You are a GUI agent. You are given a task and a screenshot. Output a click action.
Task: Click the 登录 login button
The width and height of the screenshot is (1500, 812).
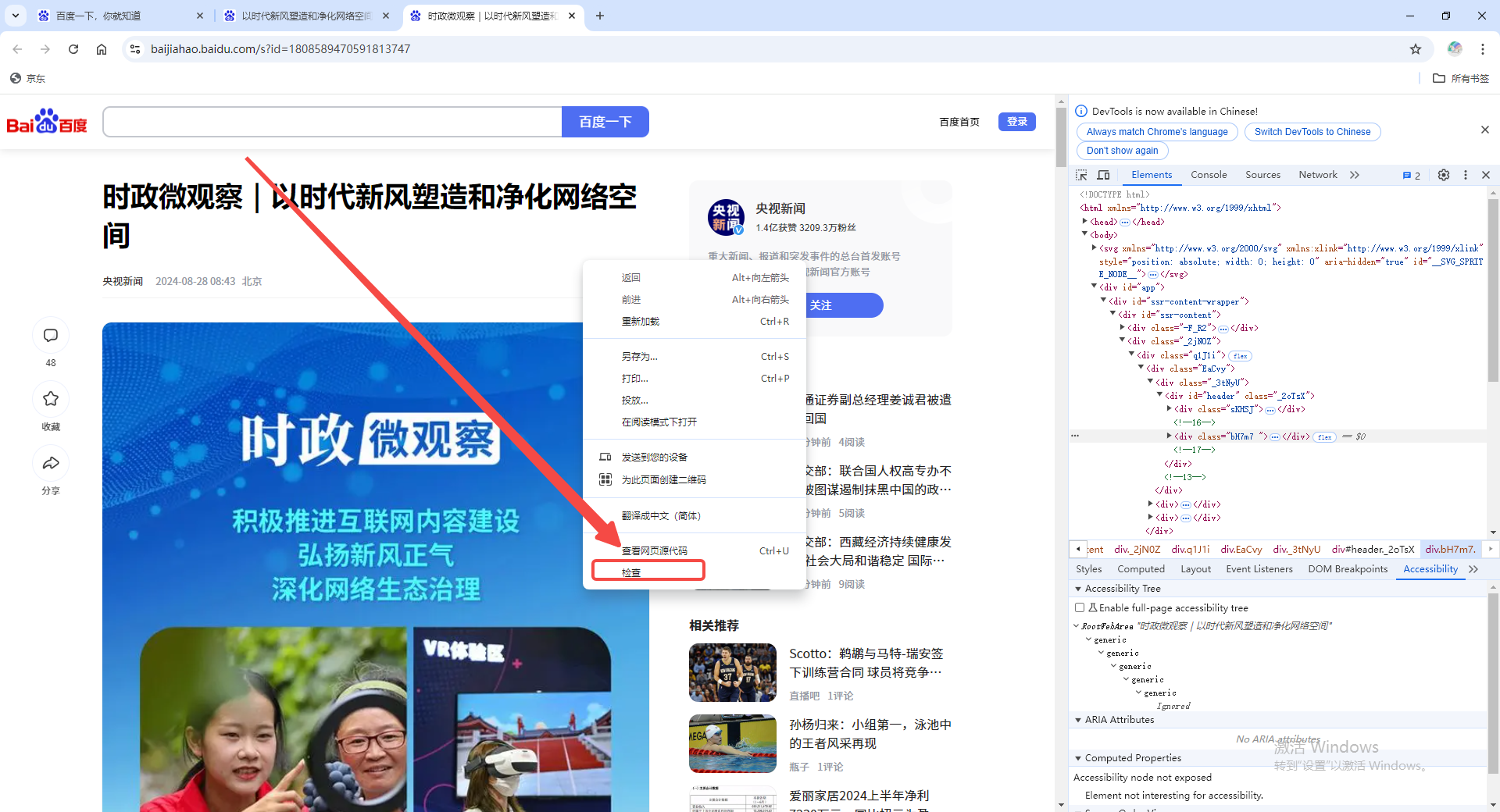click(1017, 122)
